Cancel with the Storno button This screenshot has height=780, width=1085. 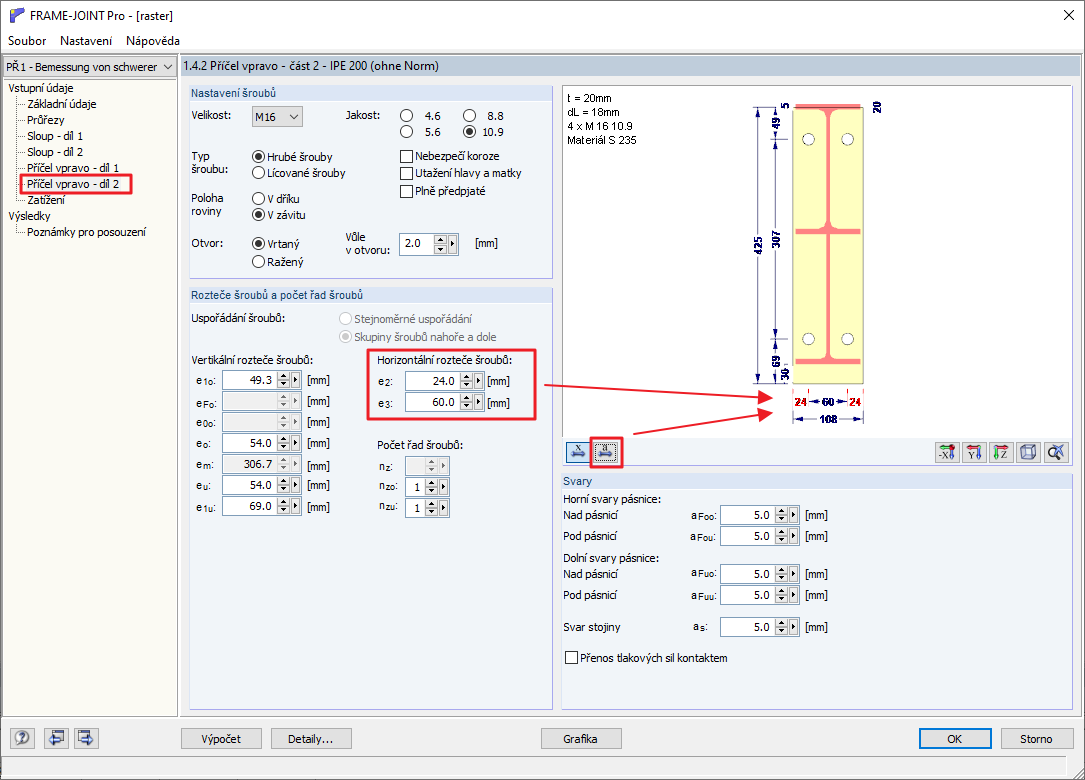click(1036, 738)
